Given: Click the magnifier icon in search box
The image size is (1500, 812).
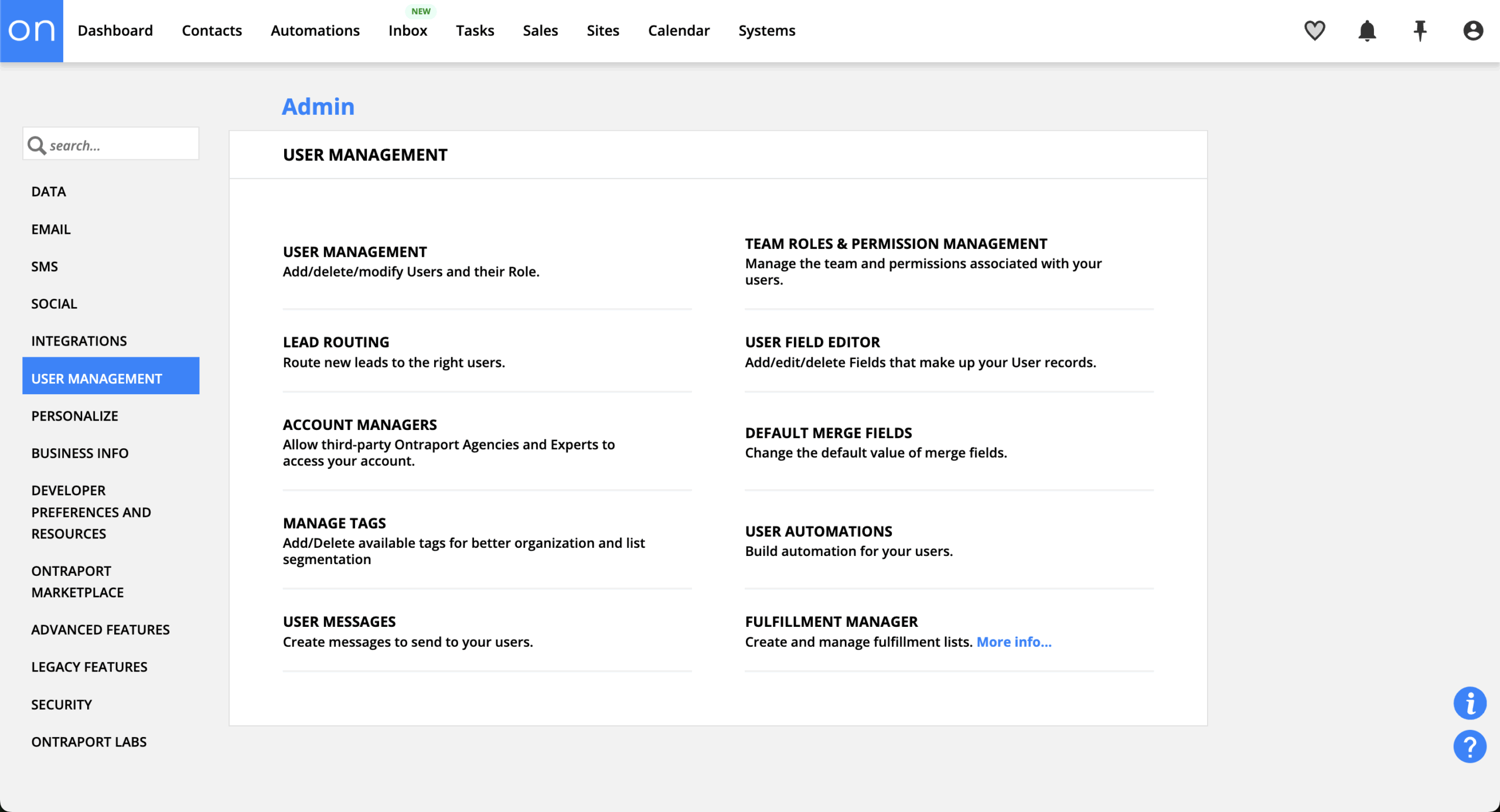Looking at the screenshot, I should [36, 145].
